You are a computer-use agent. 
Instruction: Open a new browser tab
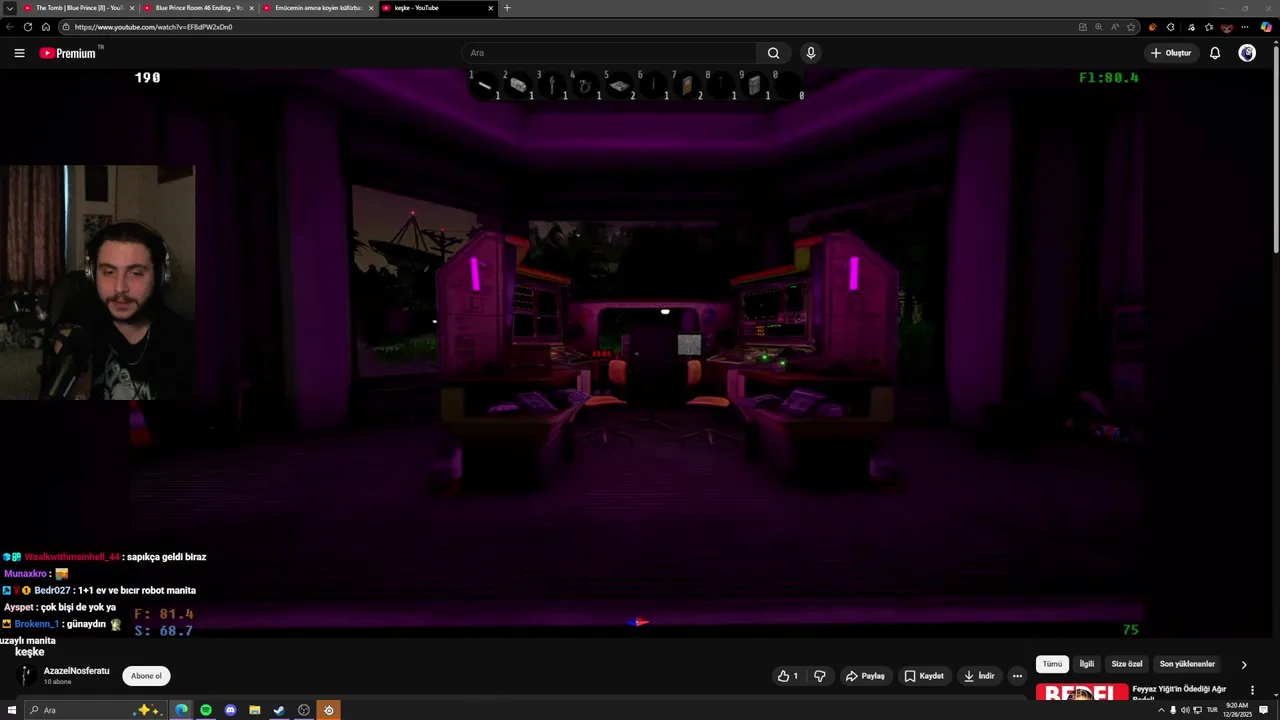pyautogui.click(x=507, y=8)
